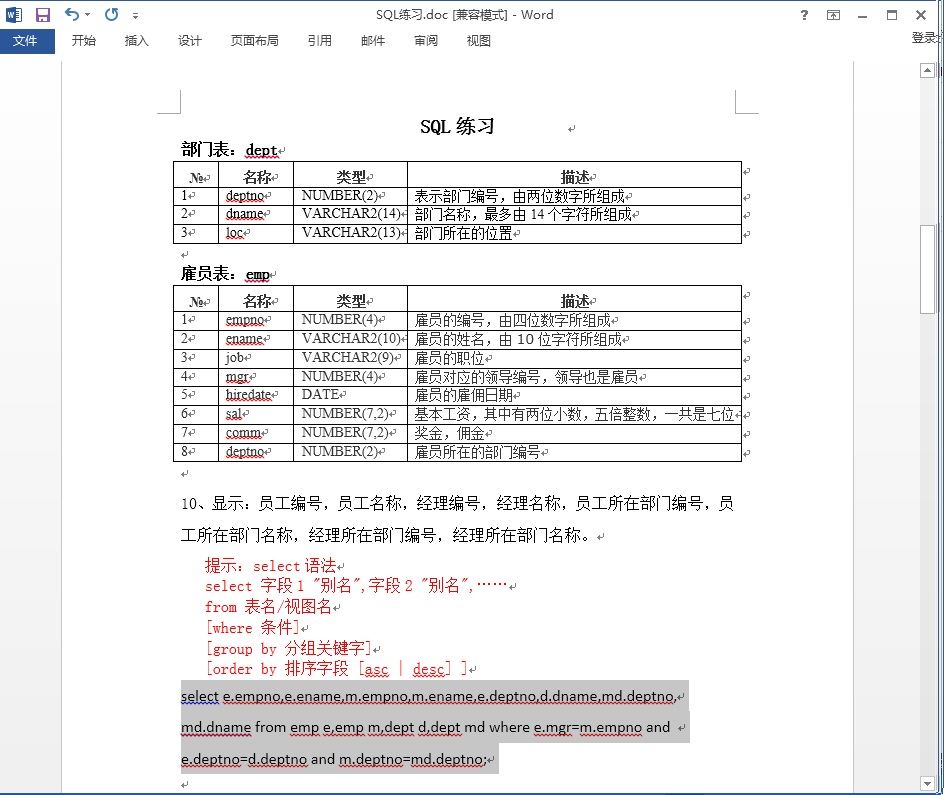Open Customize Quick Access Toolbar dropdown
This screenshot has height=795, width=944.
coord(135,16)
